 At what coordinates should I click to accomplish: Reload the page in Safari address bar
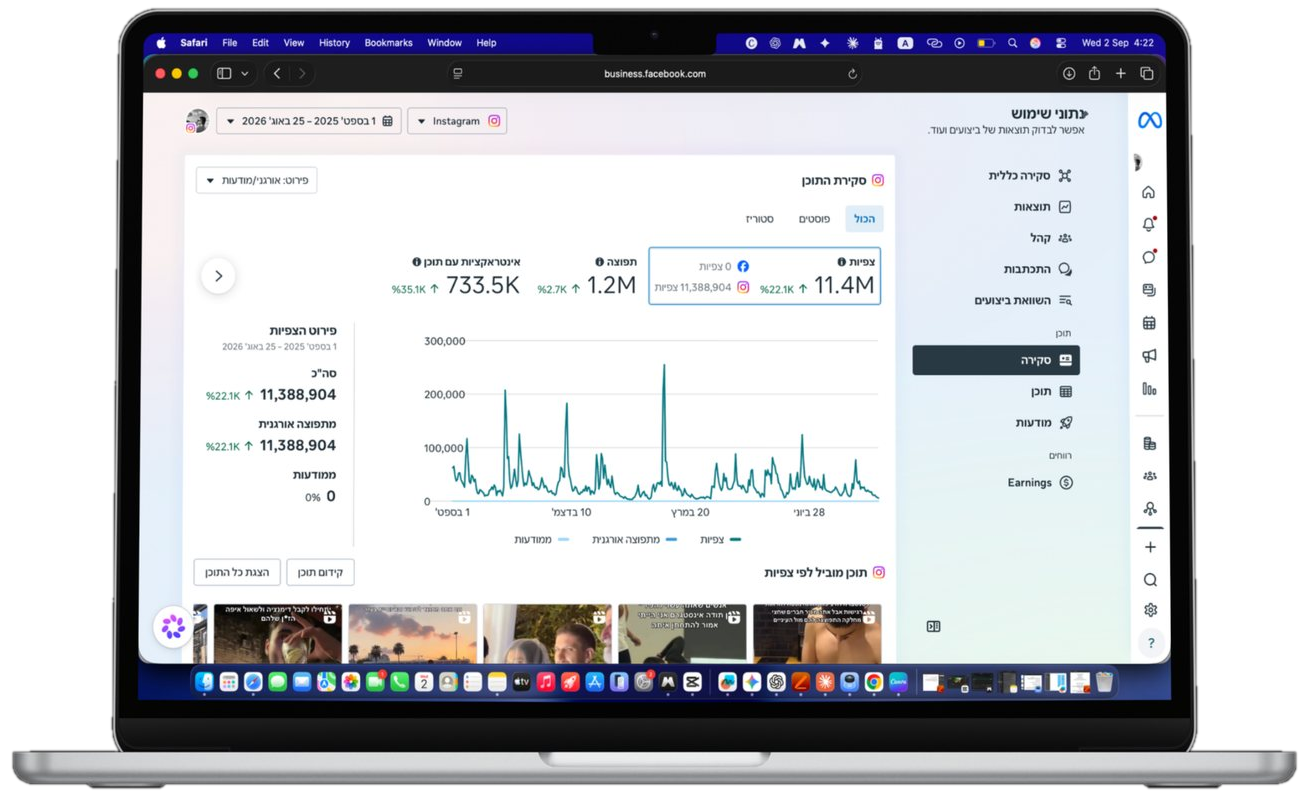(852, 74)
